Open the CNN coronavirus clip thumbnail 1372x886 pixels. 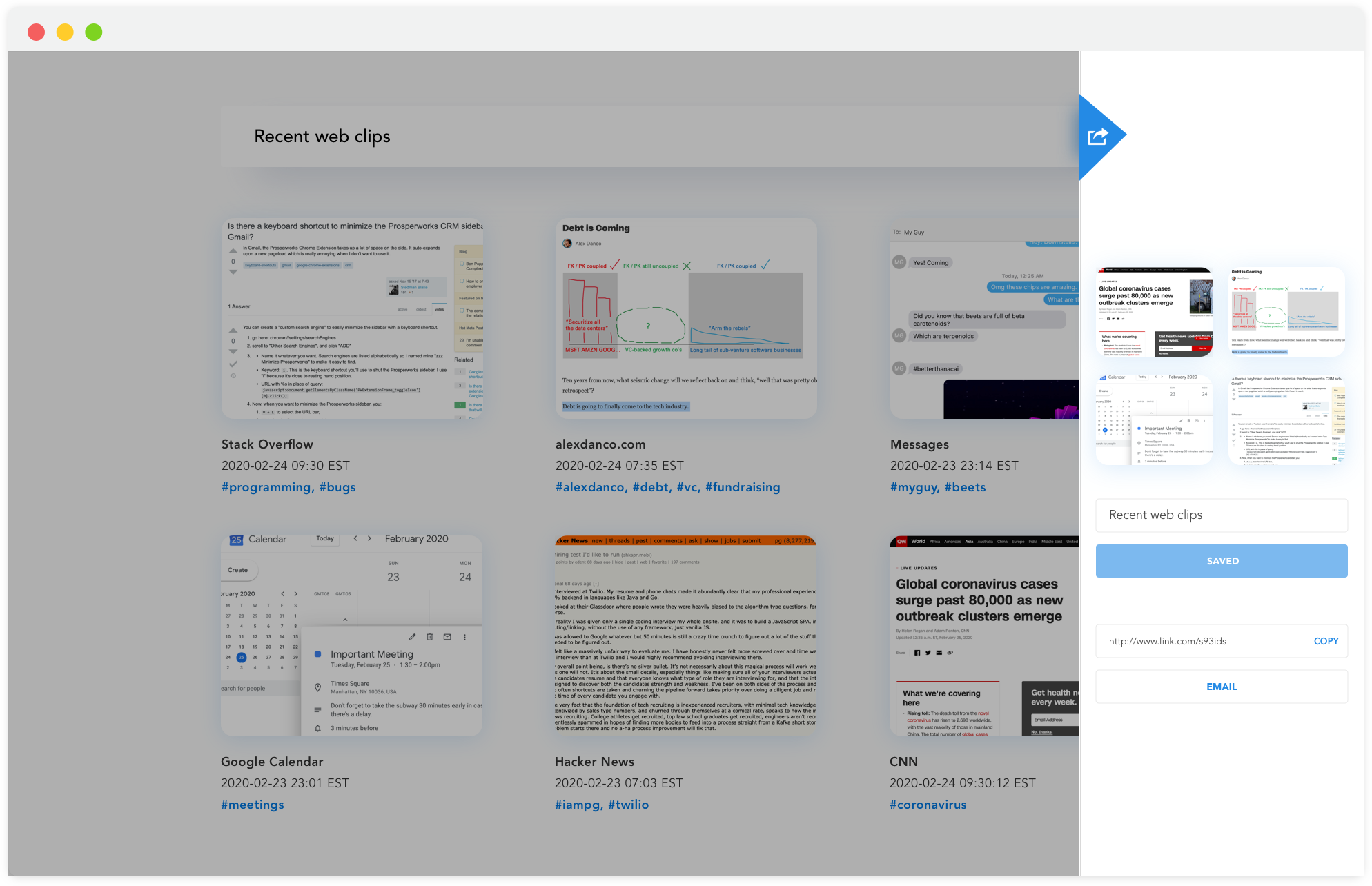(x=984, y=636)
